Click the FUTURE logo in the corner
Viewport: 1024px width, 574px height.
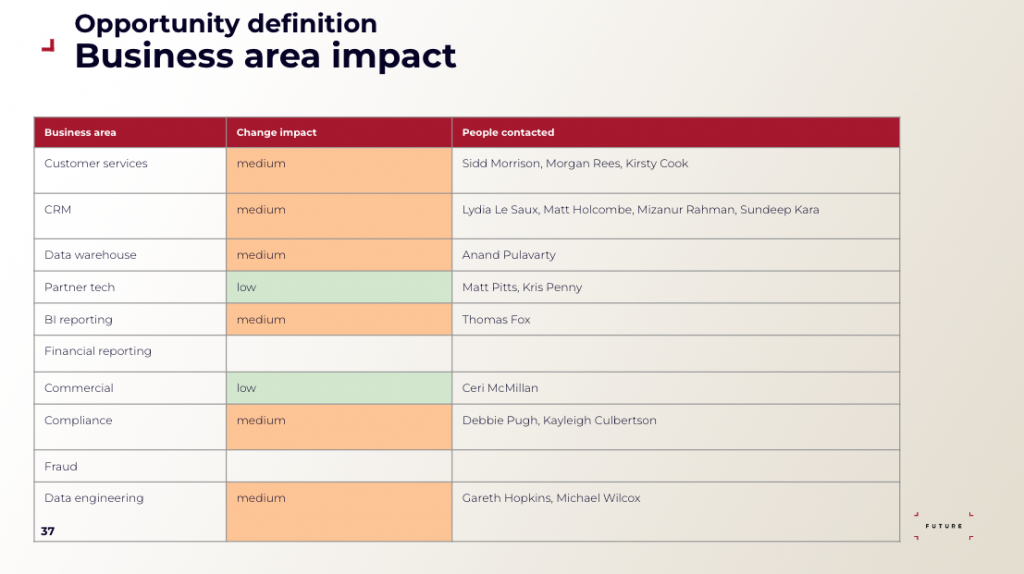tap(944, 526)
